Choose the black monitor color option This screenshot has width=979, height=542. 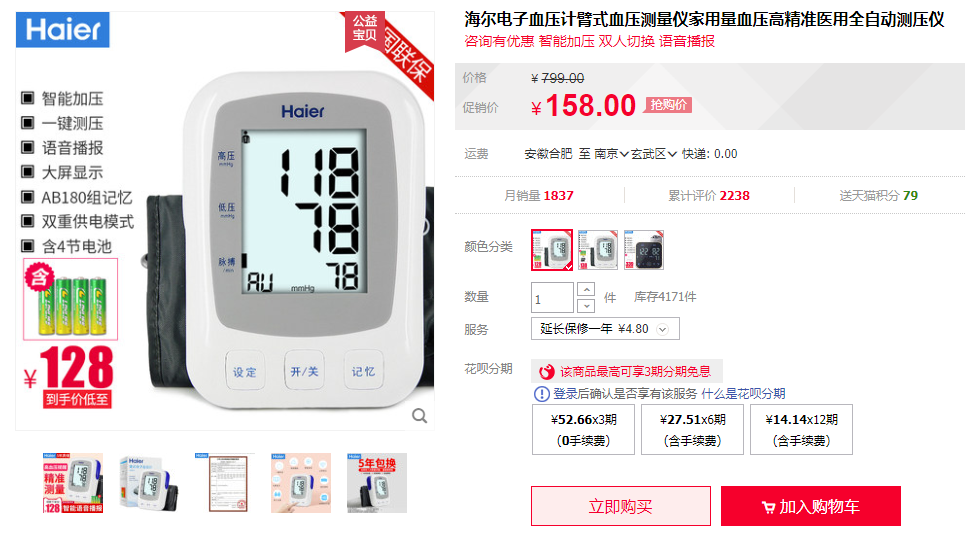[644, 250]
